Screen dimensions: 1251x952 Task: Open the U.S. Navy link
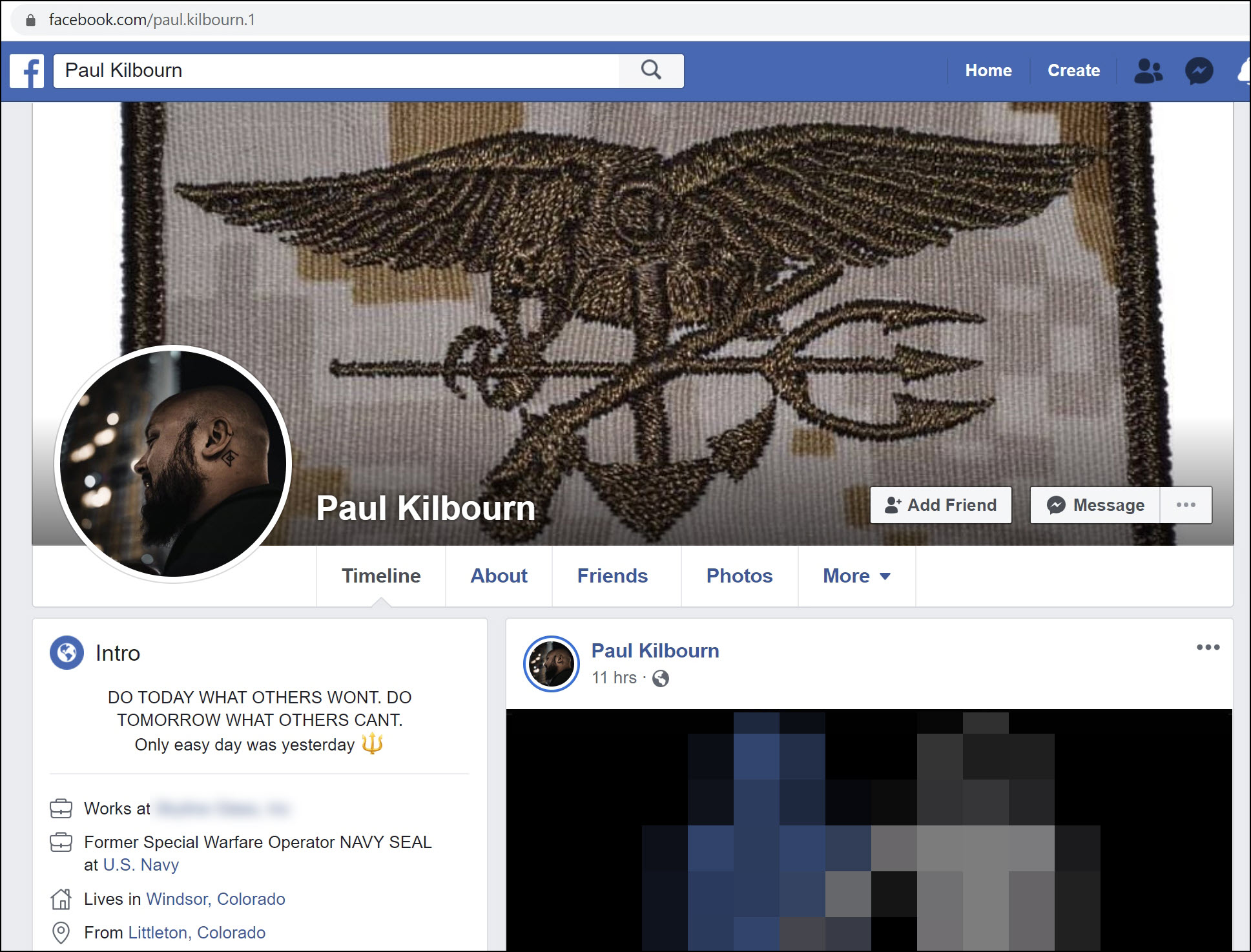coord(141,865)
